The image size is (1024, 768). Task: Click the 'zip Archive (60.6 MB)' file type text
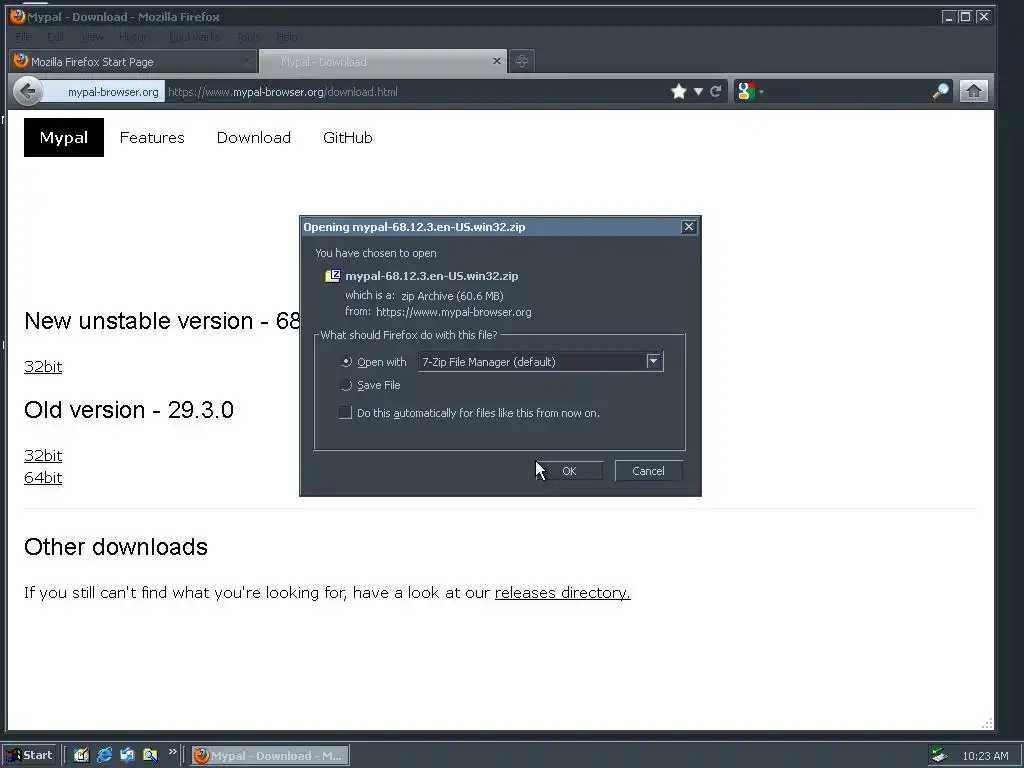(x=452, y=296)
